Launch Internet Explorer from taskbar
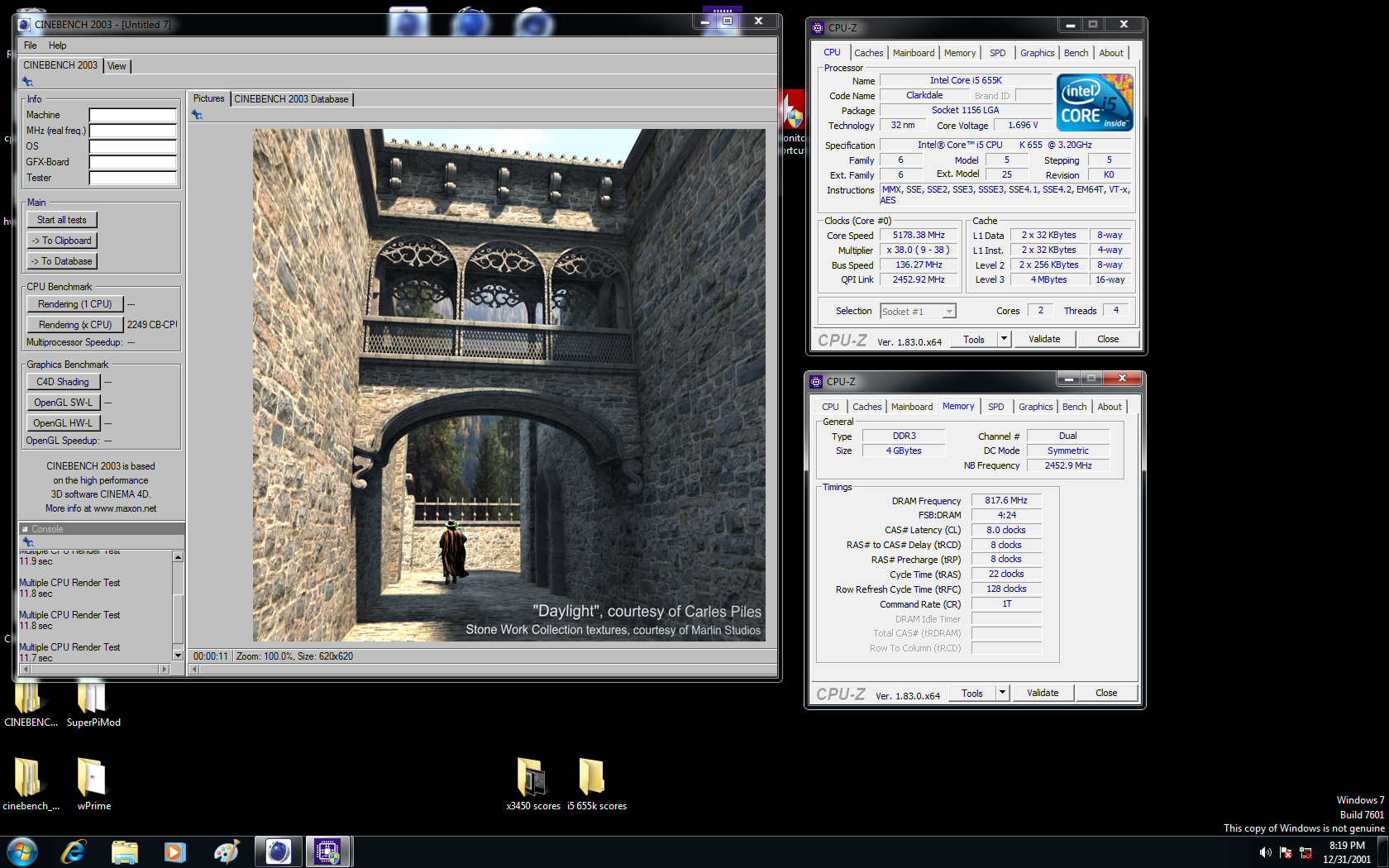Screen dimensions: 1389x868 (x=74, y=851)
